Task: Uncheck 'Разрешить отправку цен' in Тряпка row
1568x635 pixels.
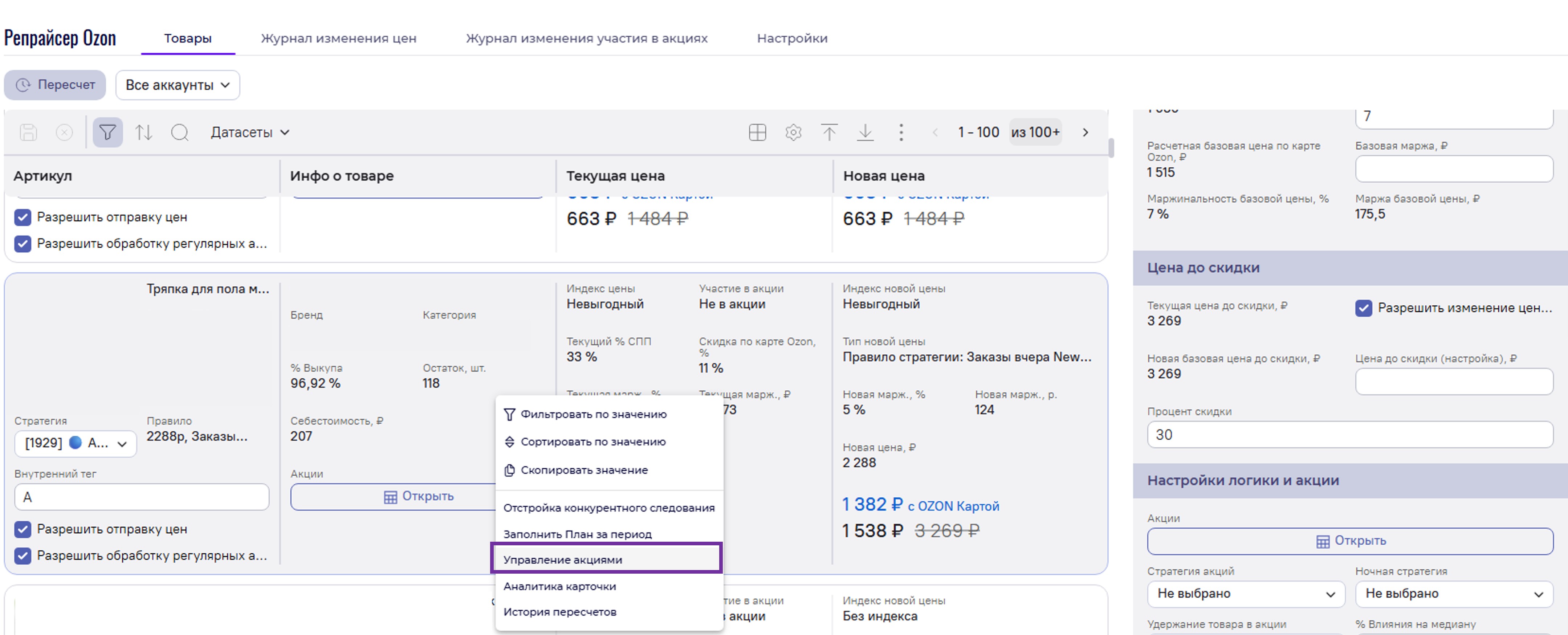Action: pyautogui.click(x=23, y=529)
